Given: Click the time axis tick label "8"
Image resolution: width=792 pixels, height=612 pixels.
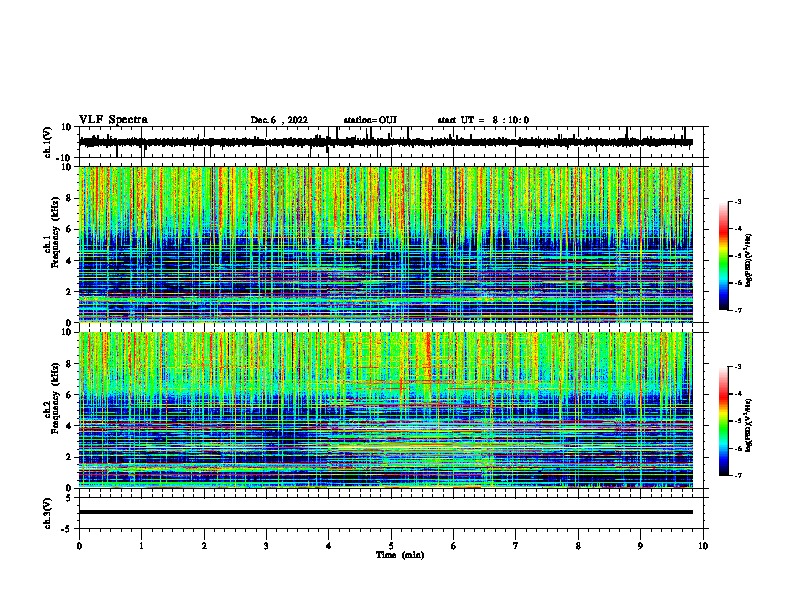Looking at the screenshot, I should pyautogui.click(x=578, y=546).
